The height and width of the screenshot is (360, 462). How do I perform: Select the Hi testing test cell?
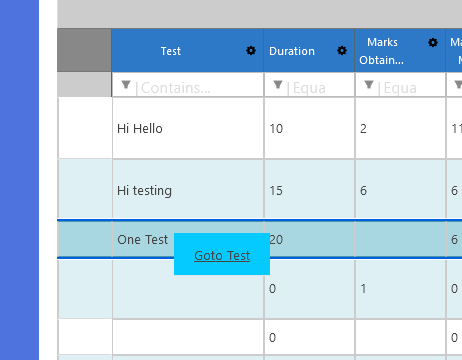click(x=188, y=189)
